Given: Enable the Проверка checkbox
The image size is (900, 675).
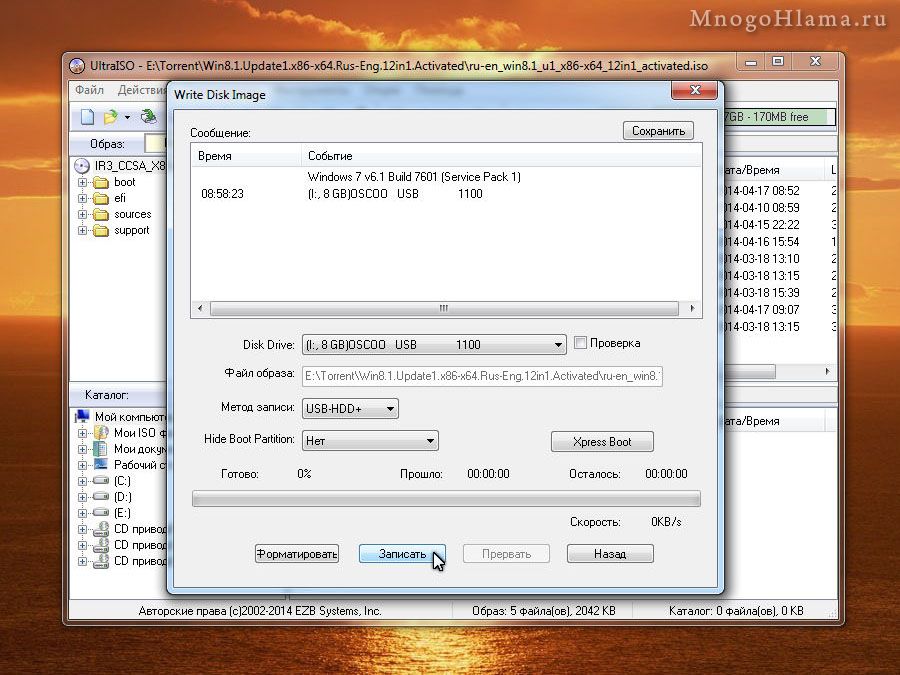Looking at the screenshot, I should pyautogui.click(x=580, y=343).
